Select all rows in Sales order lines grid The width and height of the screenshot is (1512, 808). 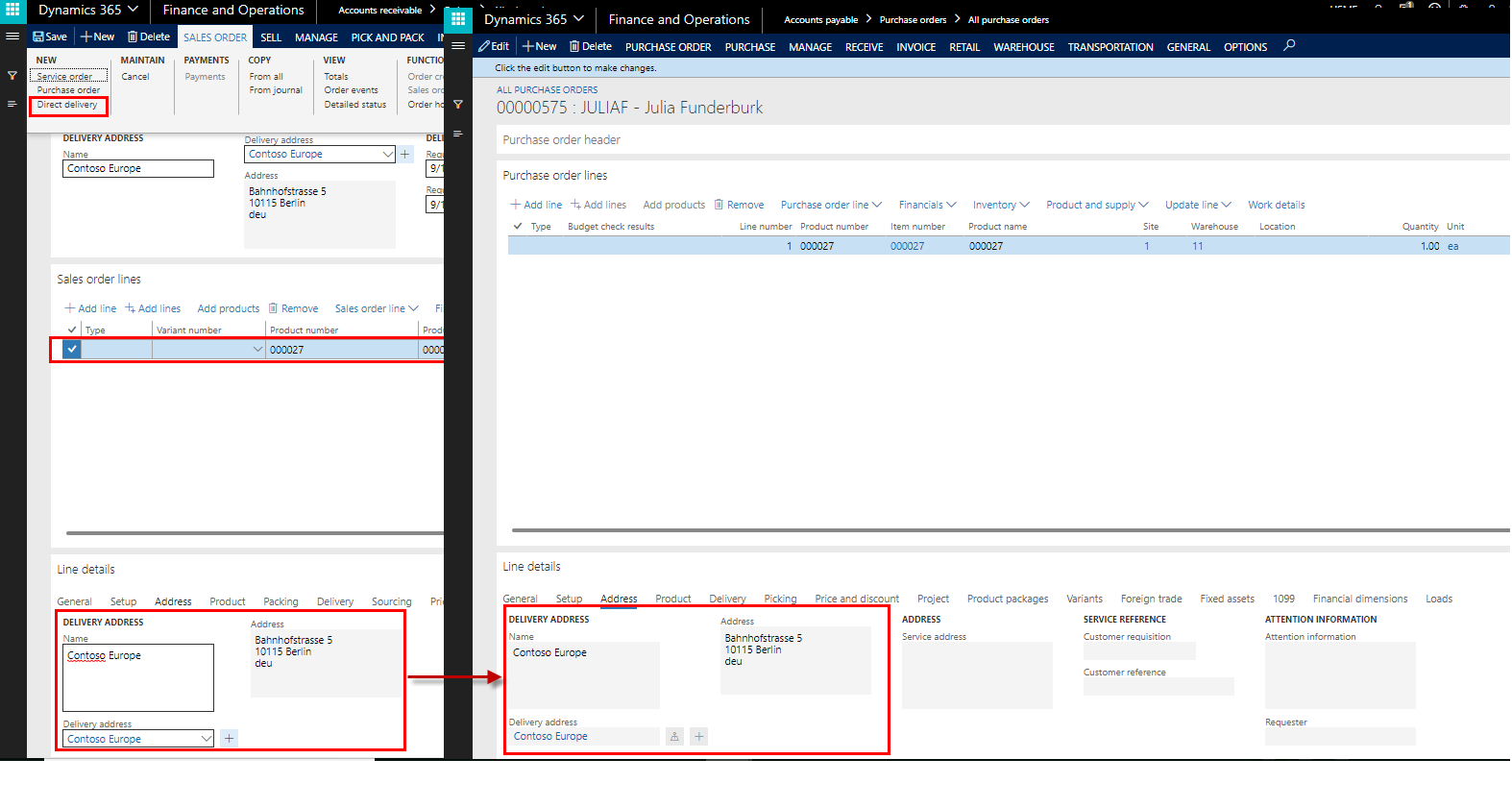pos(72,330)
